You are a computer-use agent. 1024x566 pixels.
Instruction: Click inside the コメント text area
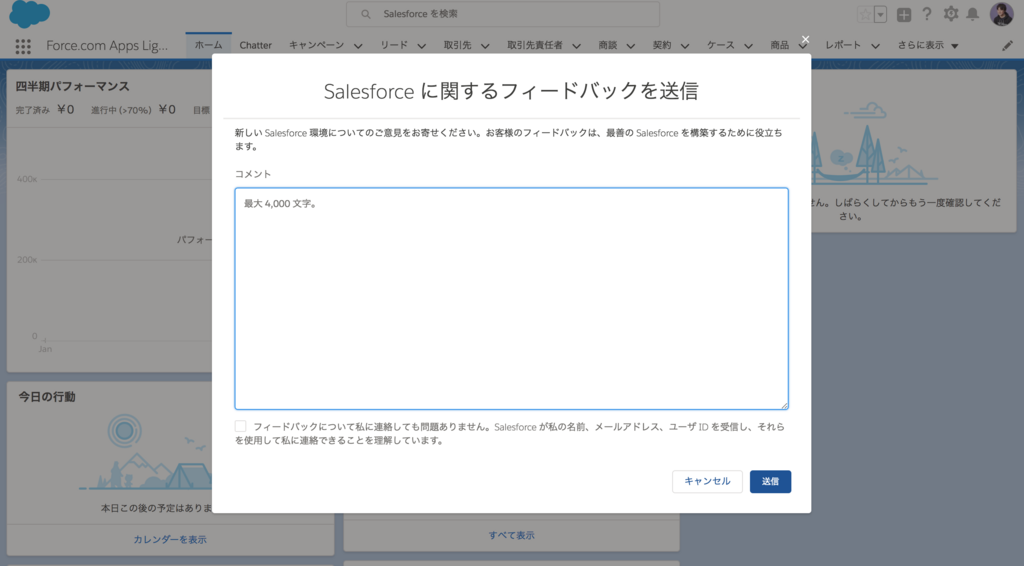[511, 298]
